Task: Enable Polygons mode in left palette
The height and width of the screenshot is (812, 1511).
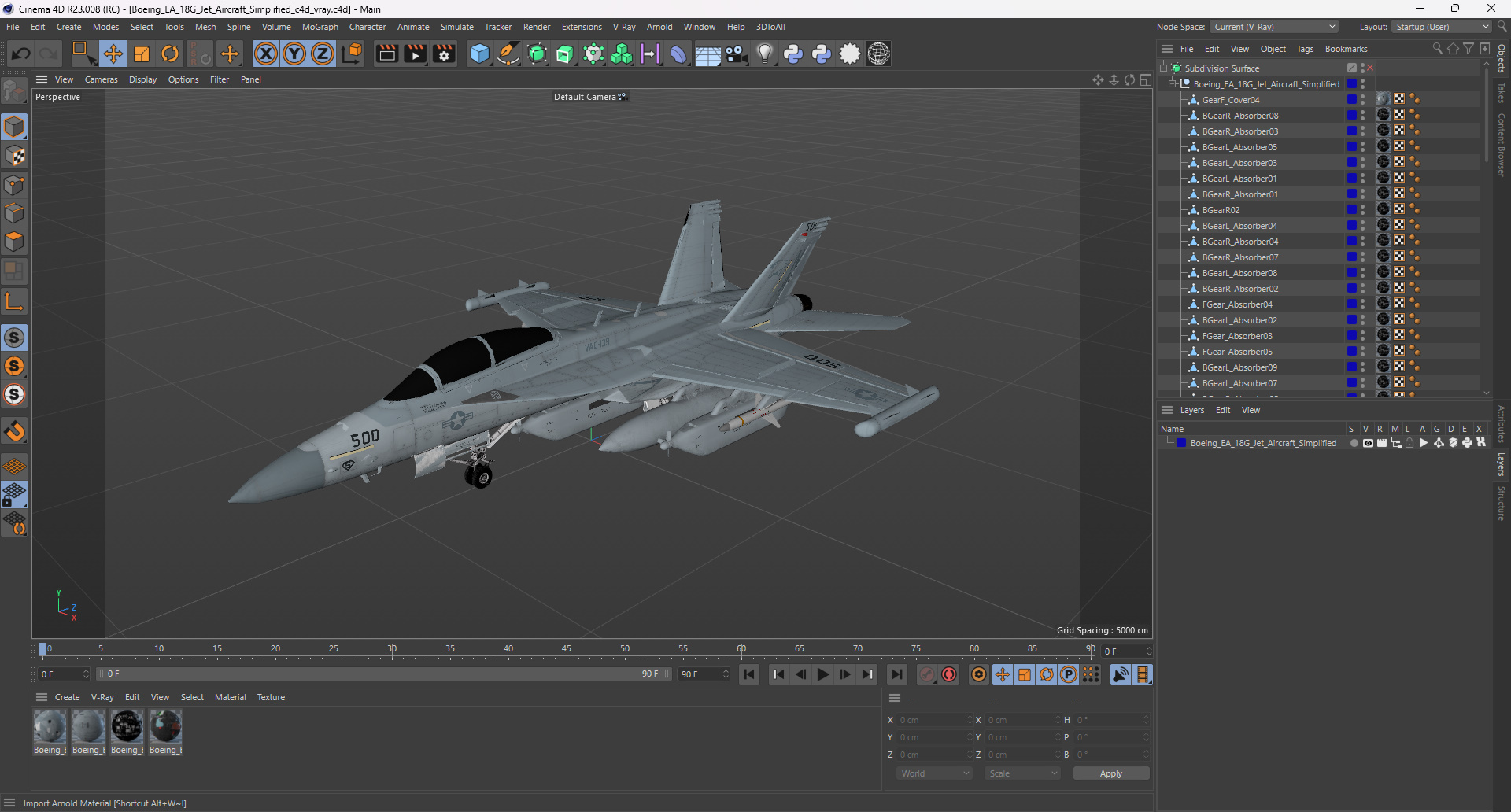Action: coord(14,242)
